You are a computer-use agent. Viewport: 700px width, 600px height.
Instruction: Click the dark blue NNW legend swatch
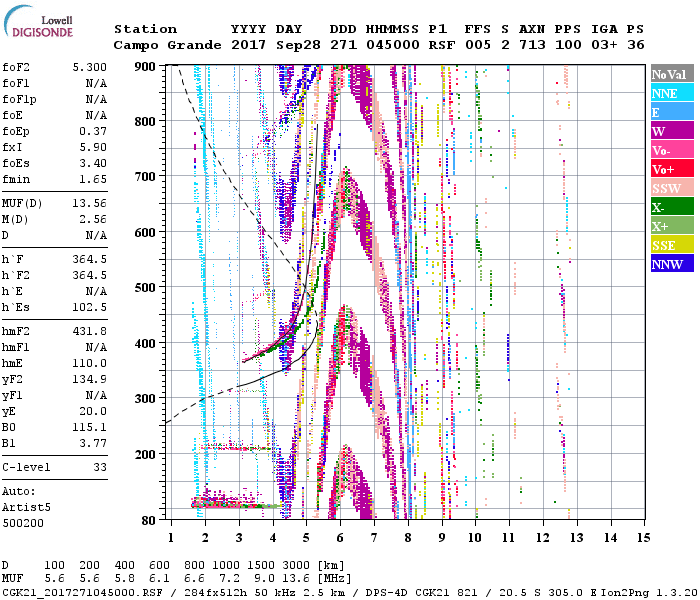(672, 264)
